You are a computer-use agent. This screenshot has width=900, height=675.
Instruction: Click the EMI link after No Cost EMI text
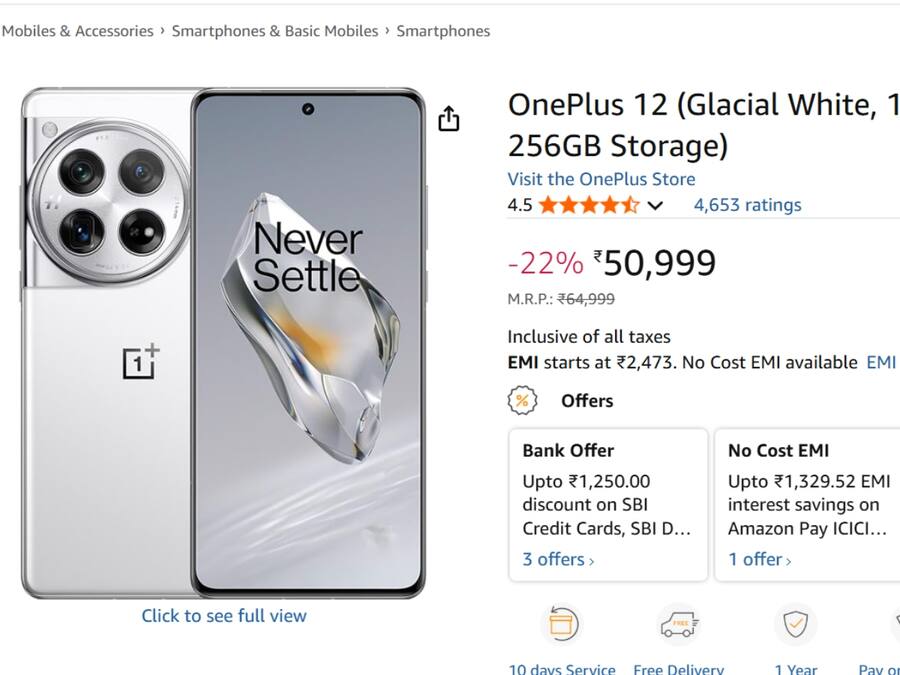[x=882, y=362]
